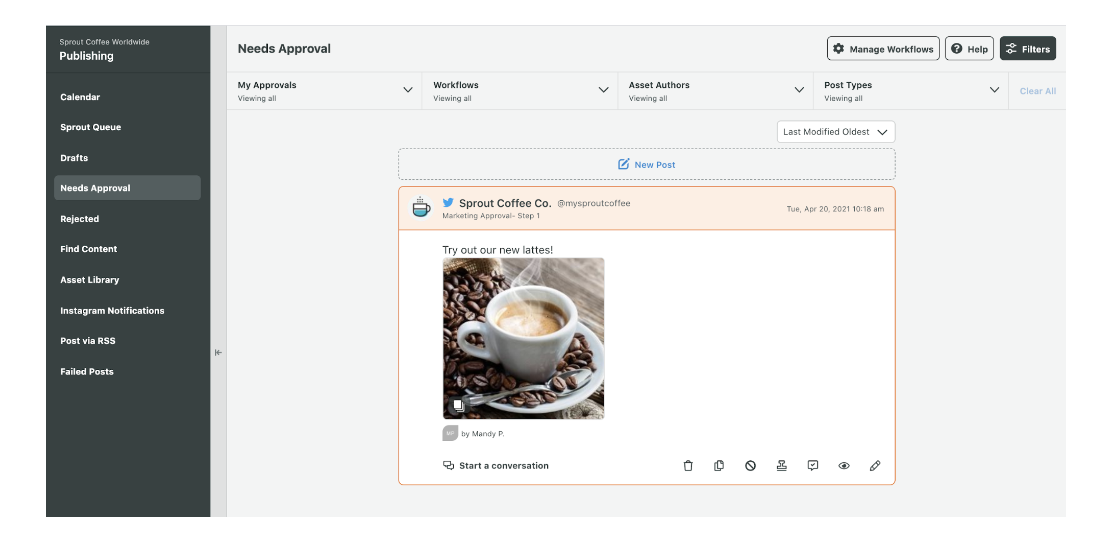Viewport: 1102px width, 556px height.
Task: Toggle the Filters button
Action: [x=1028, y=49]
